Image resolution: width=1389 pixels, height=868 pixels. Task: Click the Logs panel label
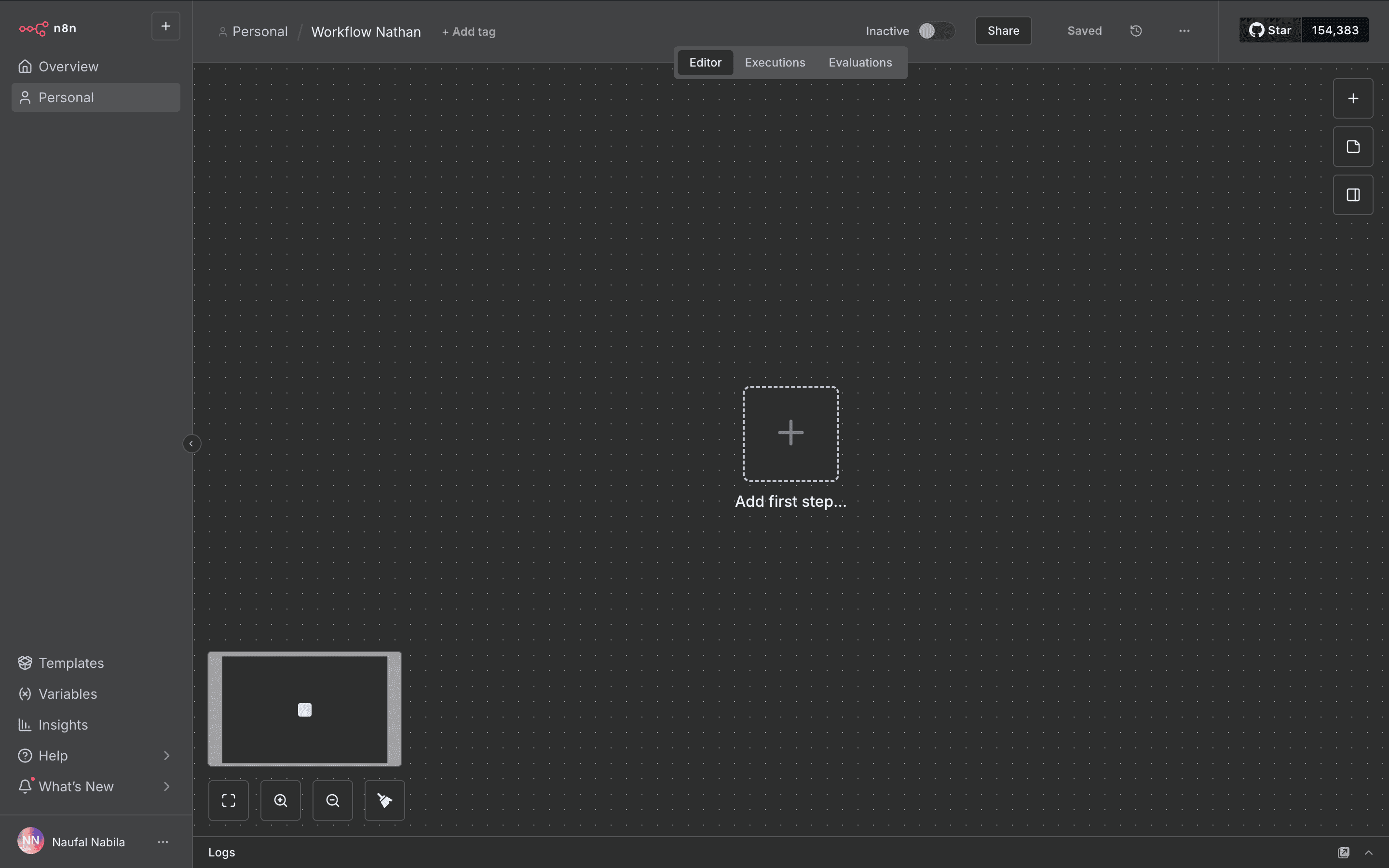(221, 853)
